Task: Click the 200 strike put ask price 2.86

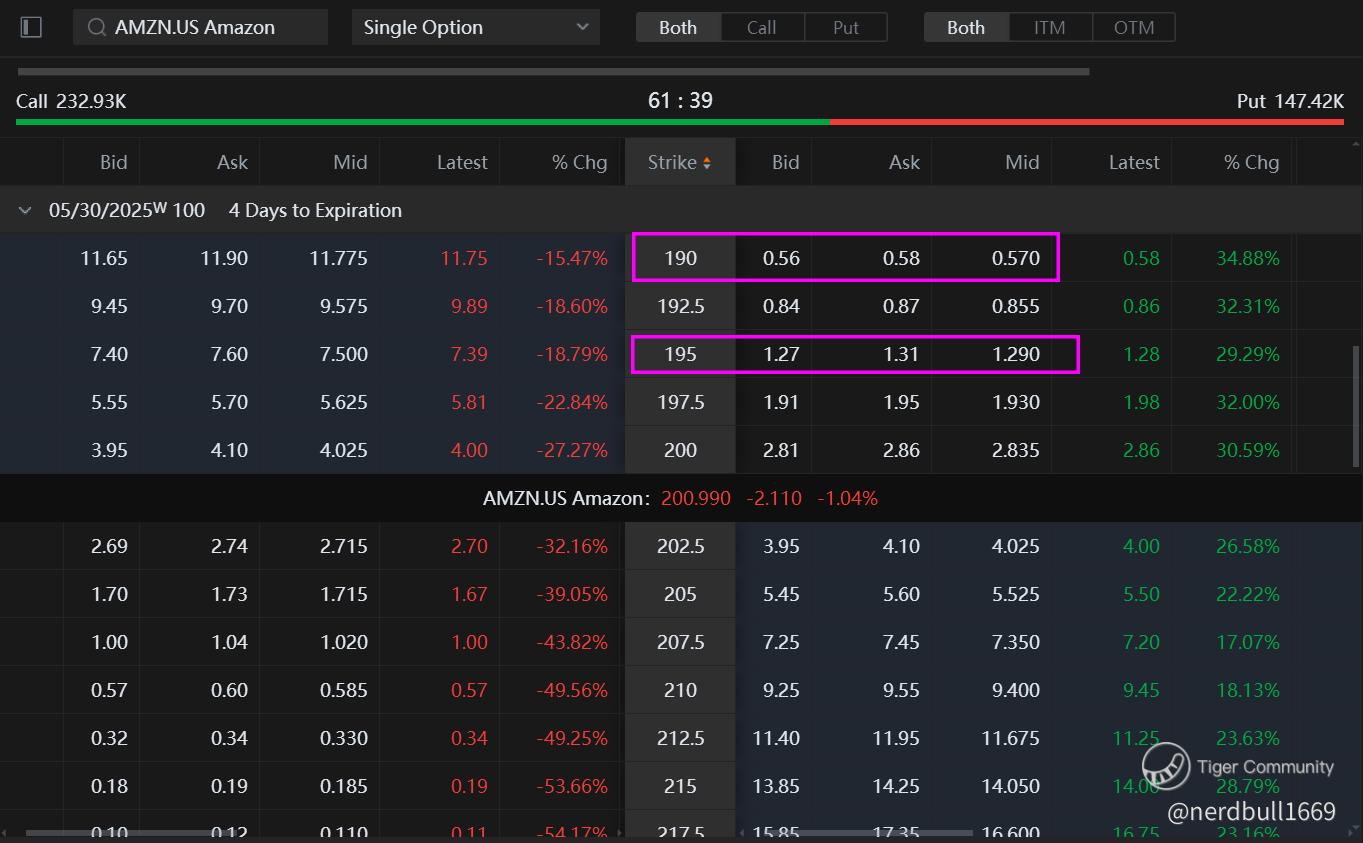Action: (900, 450)
